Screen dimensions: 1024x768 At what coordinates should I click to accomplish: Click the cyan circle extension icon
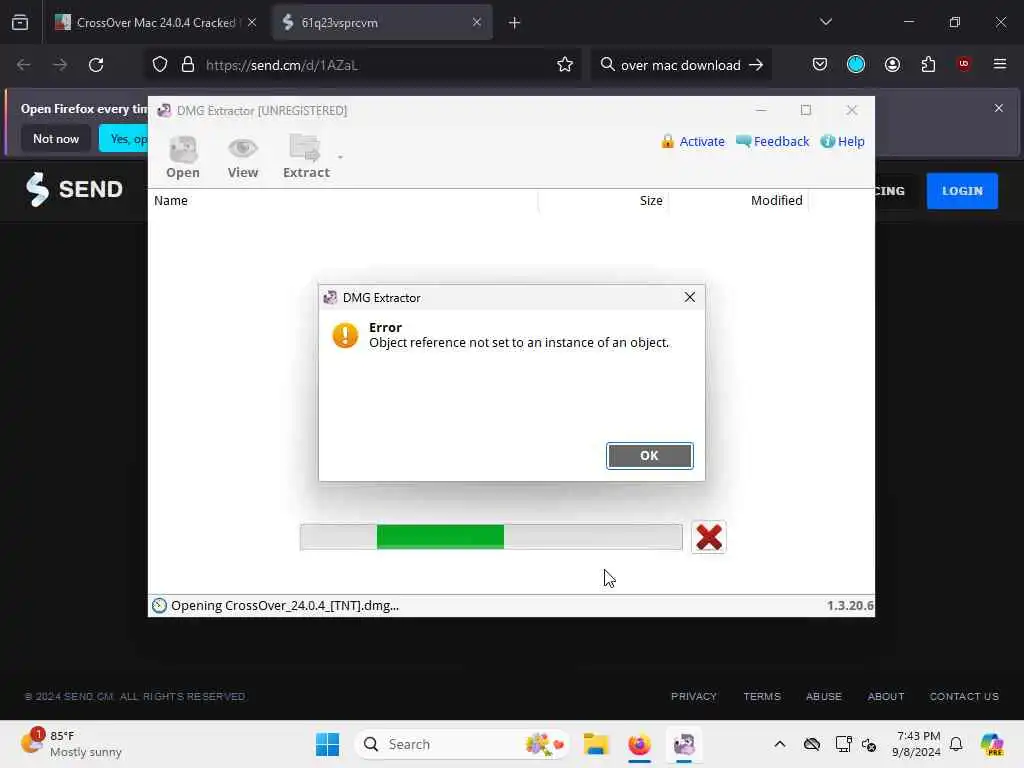click(x=856, y=64)
